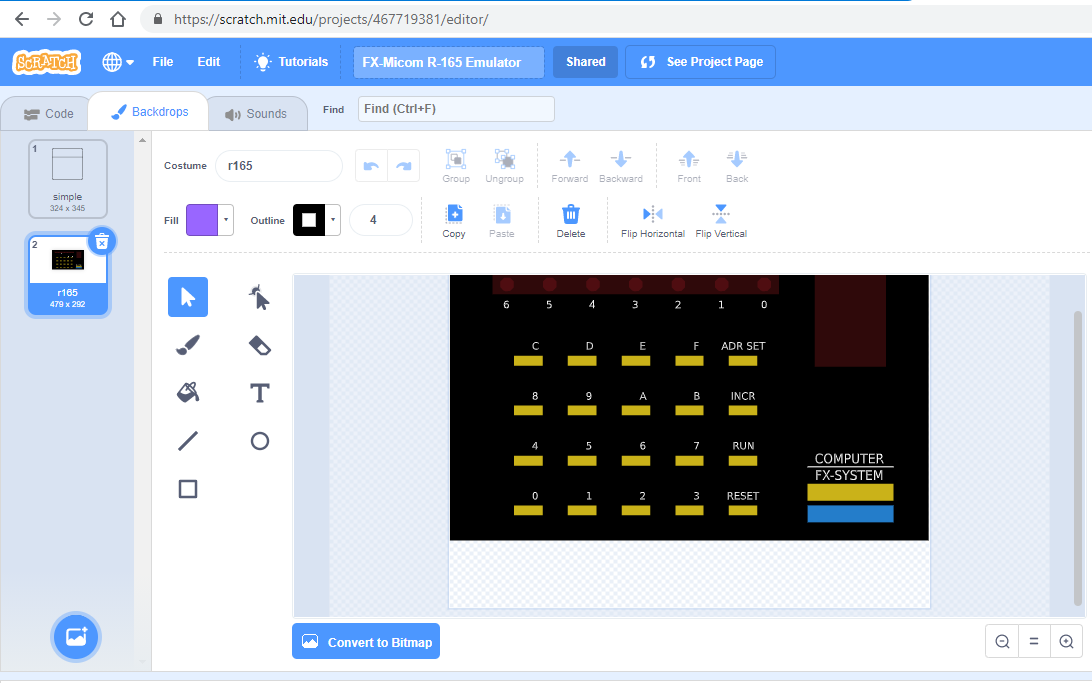Click the Undo arrow
The height and width of the screenshot is (683, 1092).
coord(371,166)
